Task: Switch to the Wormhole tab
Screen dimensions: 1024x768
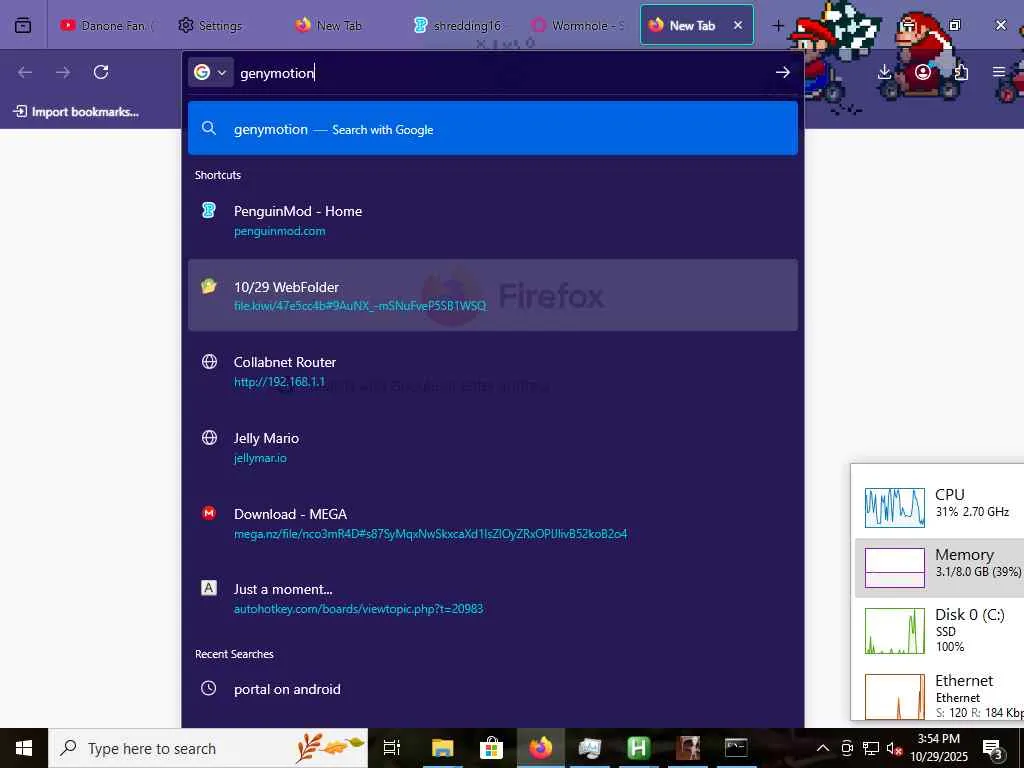Action: click(x=576, y=25)
